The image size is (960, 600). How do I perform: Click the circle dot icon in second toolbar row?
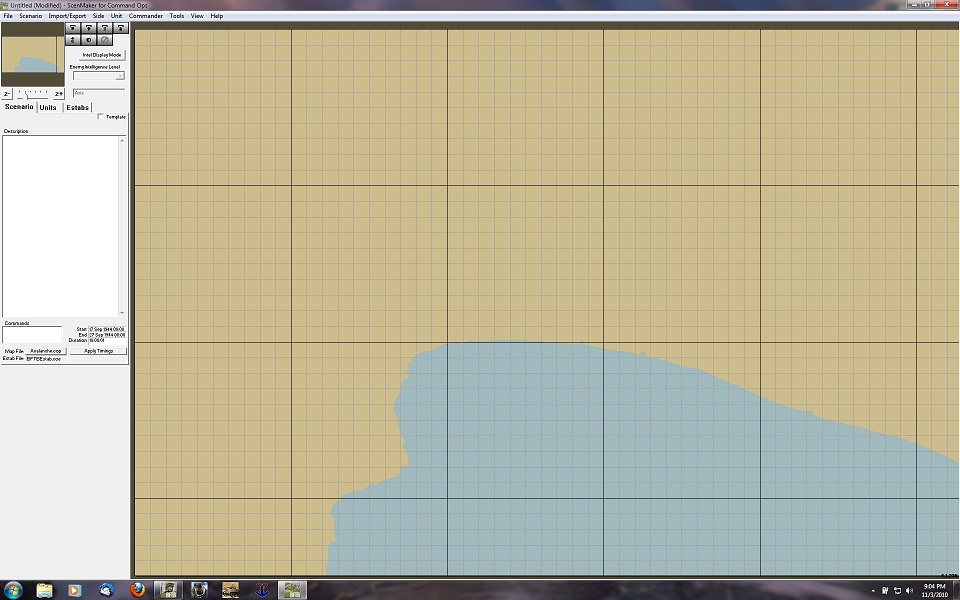pyautogui.click(x=89, y=40)
